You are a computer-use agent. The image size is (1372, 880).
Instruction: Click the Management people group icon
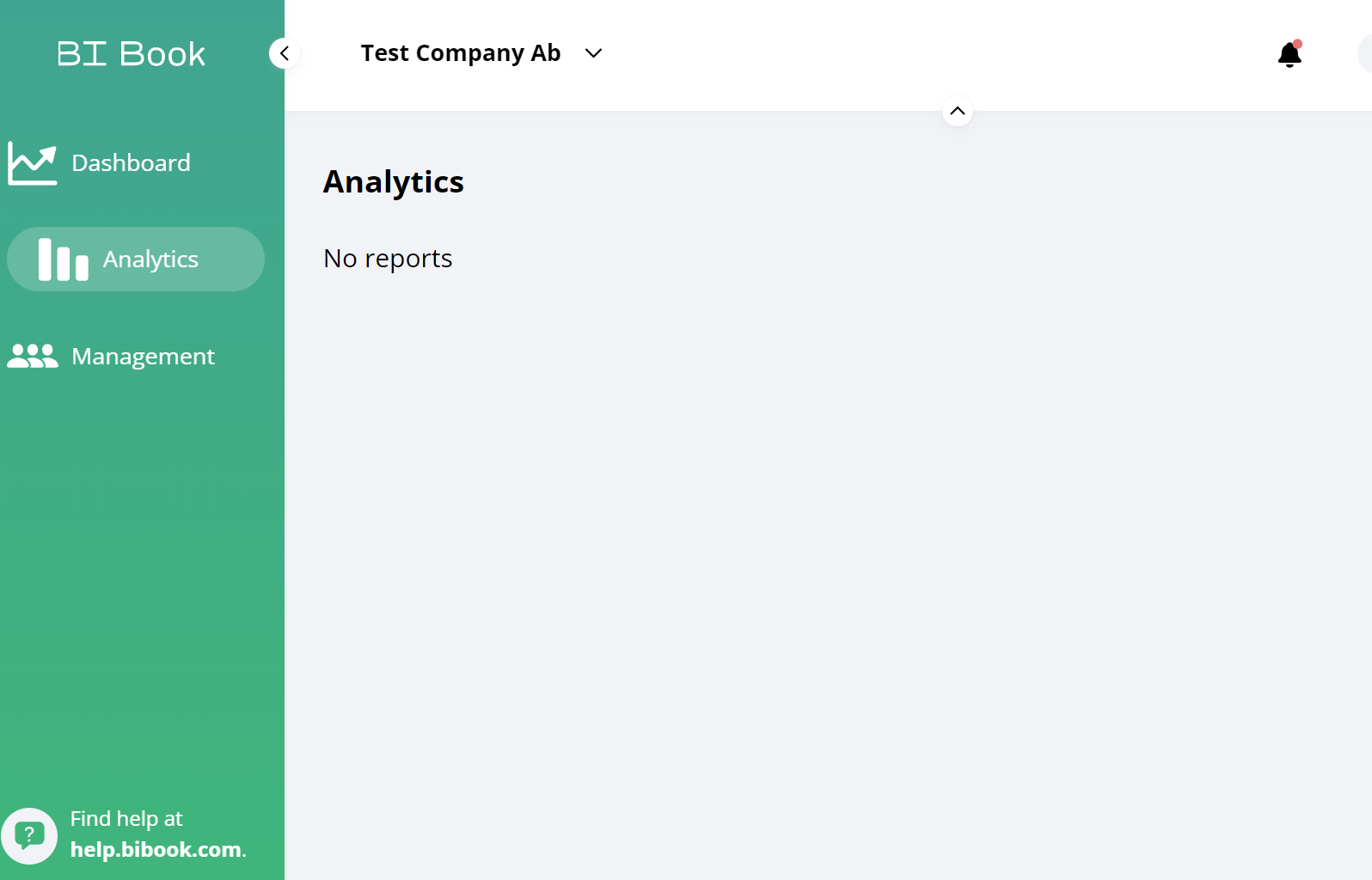(x=33, y=356)
